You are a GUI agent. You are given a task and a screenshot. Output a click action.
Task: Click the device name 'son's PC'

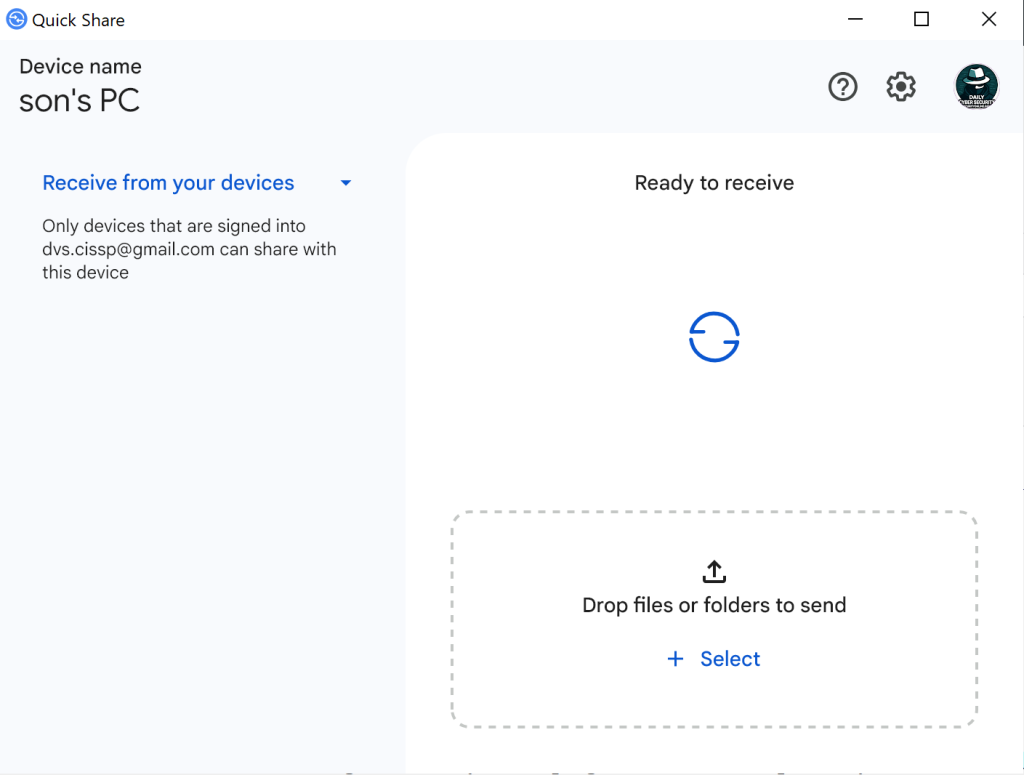click(x=79, y=101)
